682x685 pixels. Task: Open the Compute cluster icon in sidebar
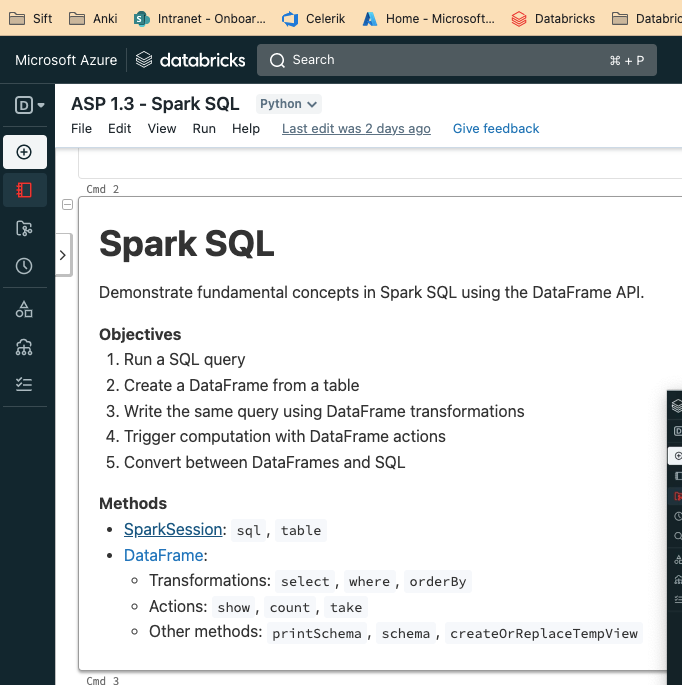[25, 347]
